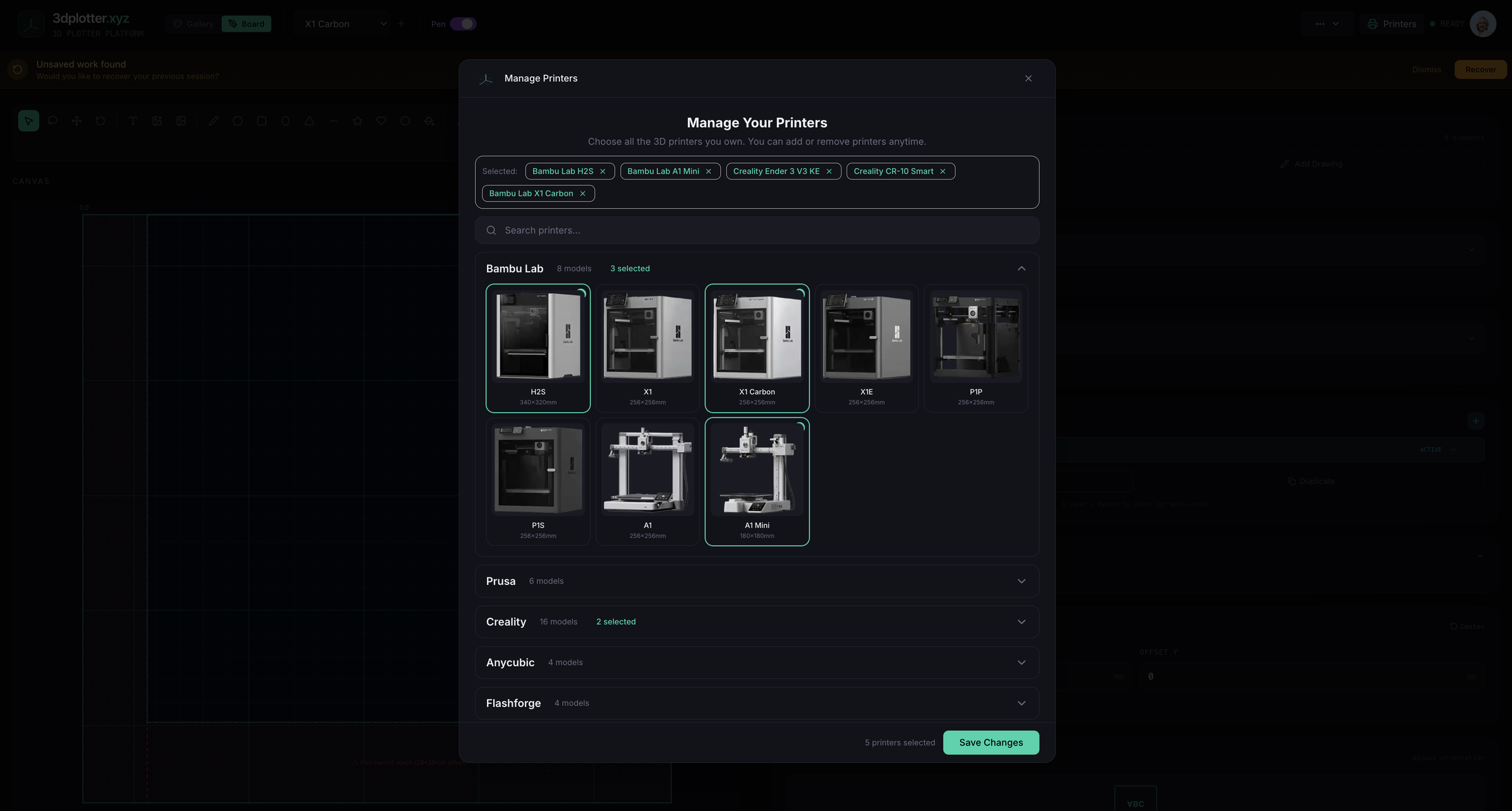Select the paint bucket fill tool

click(429, 121)
